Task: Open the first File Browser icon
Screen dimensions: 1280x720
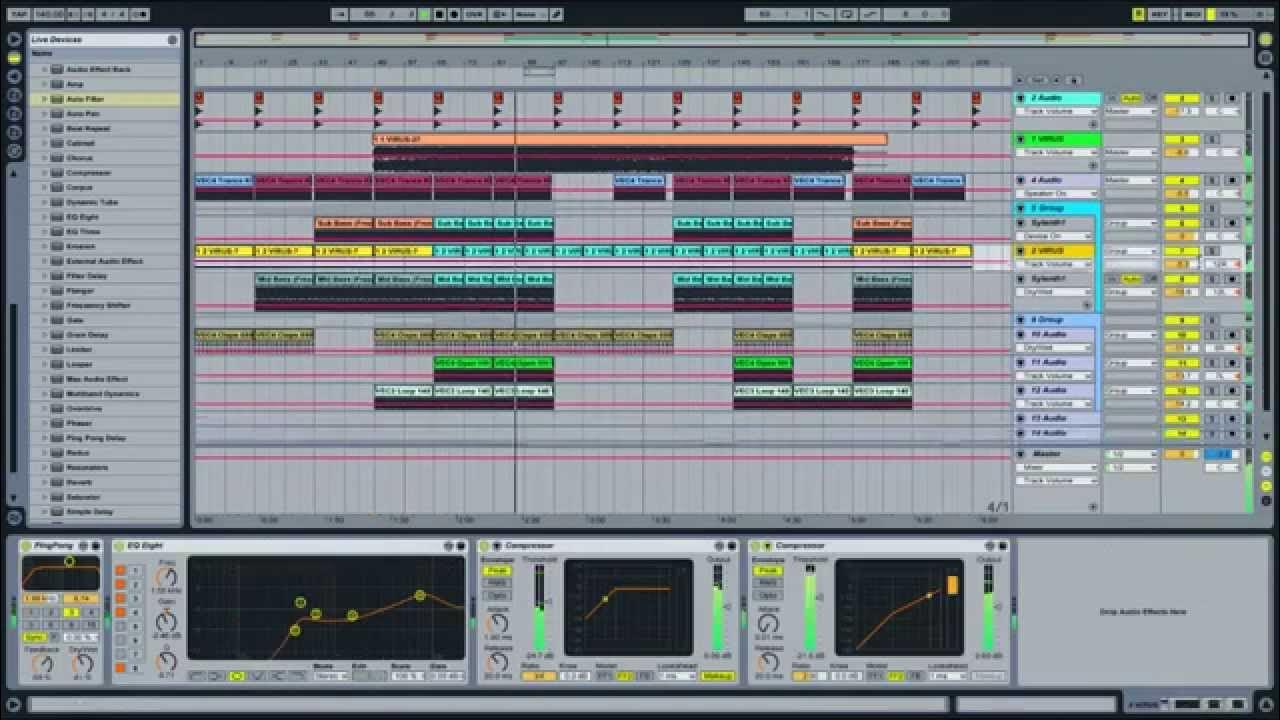Action: (x=14, y=95)
